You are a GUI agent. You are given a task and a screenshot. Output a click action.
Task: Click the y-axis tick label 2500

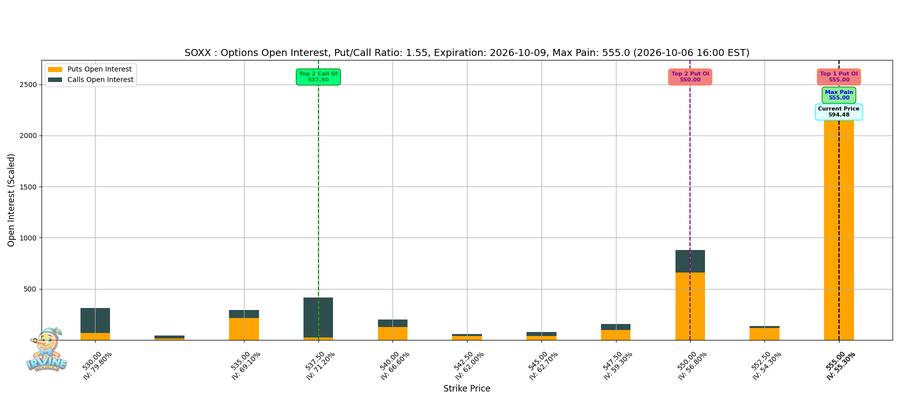click(x=29, y=85)
